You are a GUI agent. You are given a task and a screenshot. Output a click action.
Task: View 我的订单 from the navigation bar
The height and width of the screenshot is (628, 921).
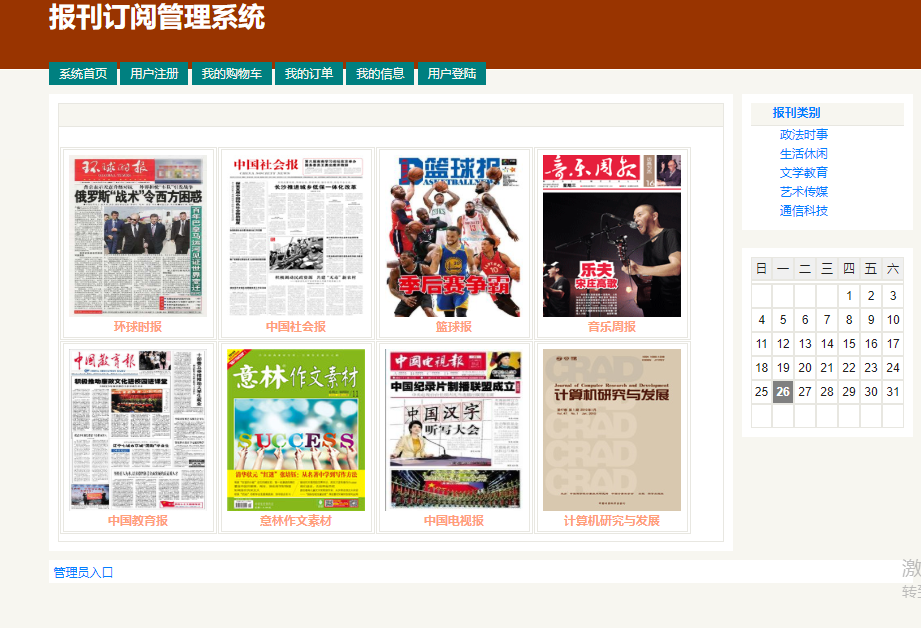(309, 73)
